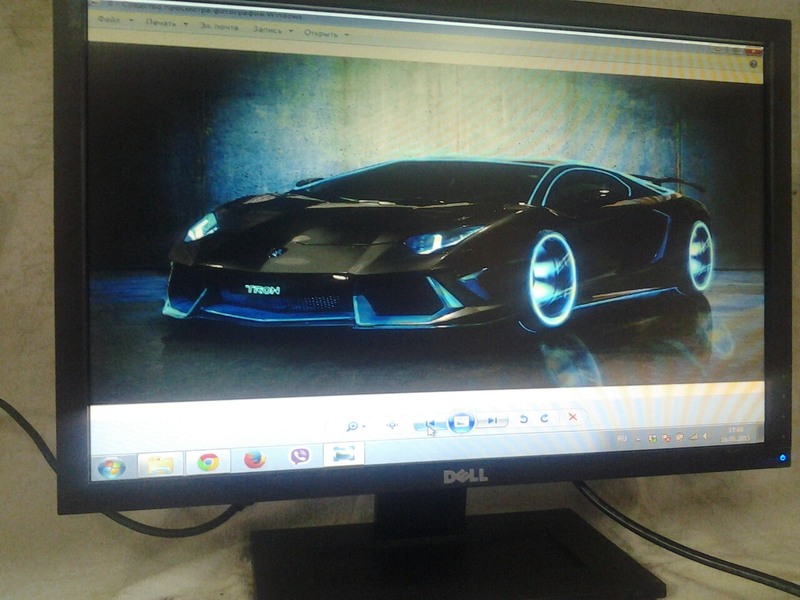The width and height of the screenshot is (800, 600).
Task: Rotate the photo clockwise
Action: pyautogui.click(x=544, y=418)
